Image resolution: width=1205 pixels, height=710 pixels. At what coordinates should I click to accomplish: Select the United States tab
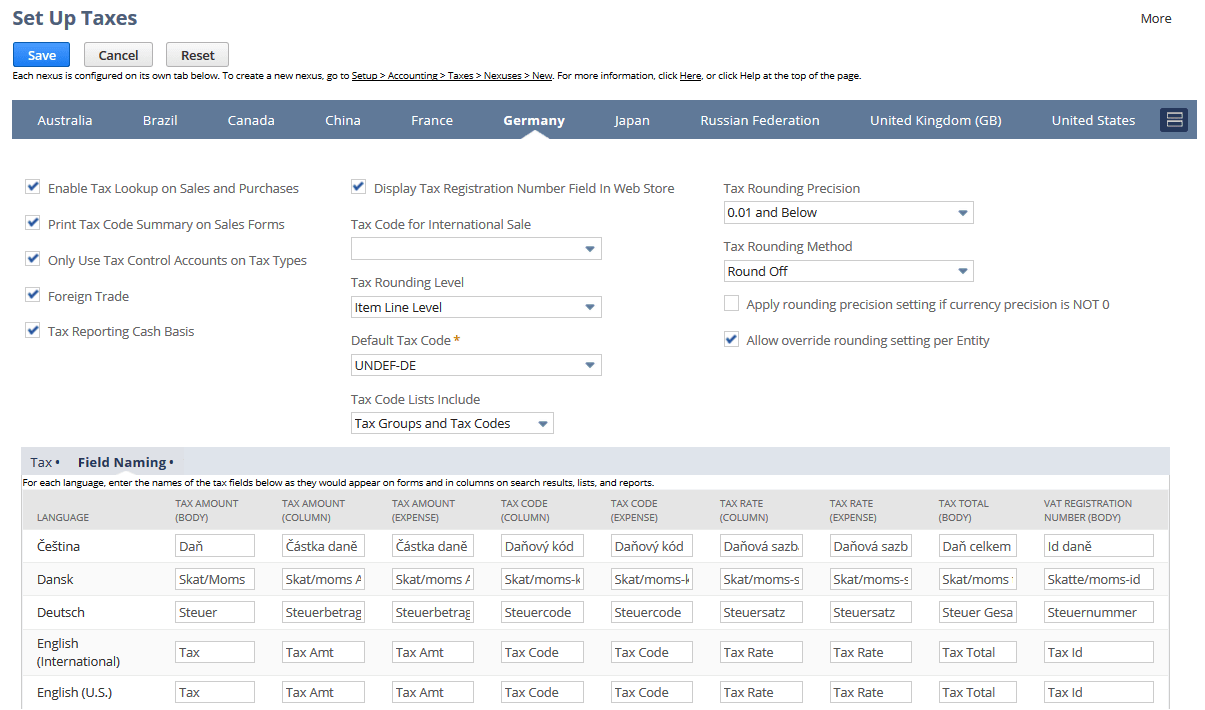1093,119
